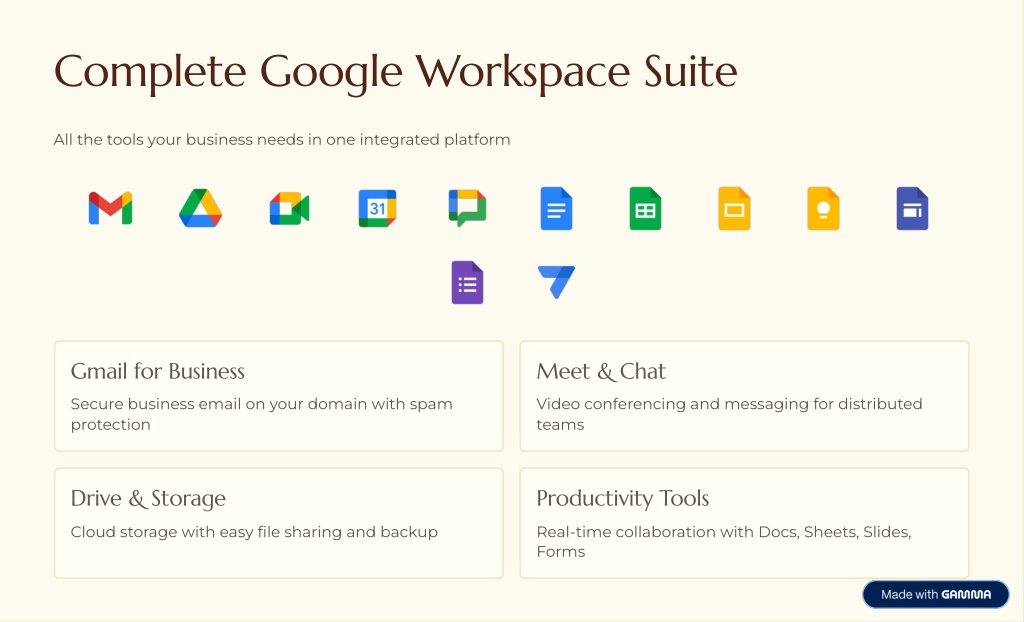
Task: Click the Google Calendar icon
Action: point(377,208)
